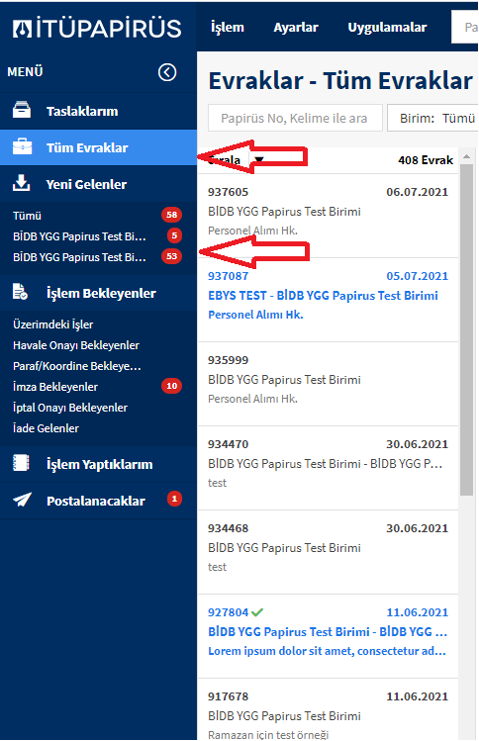Screen dimensions: 479x741
Task: Click the badge showing 5 unread
Action: tap(174, 235)
